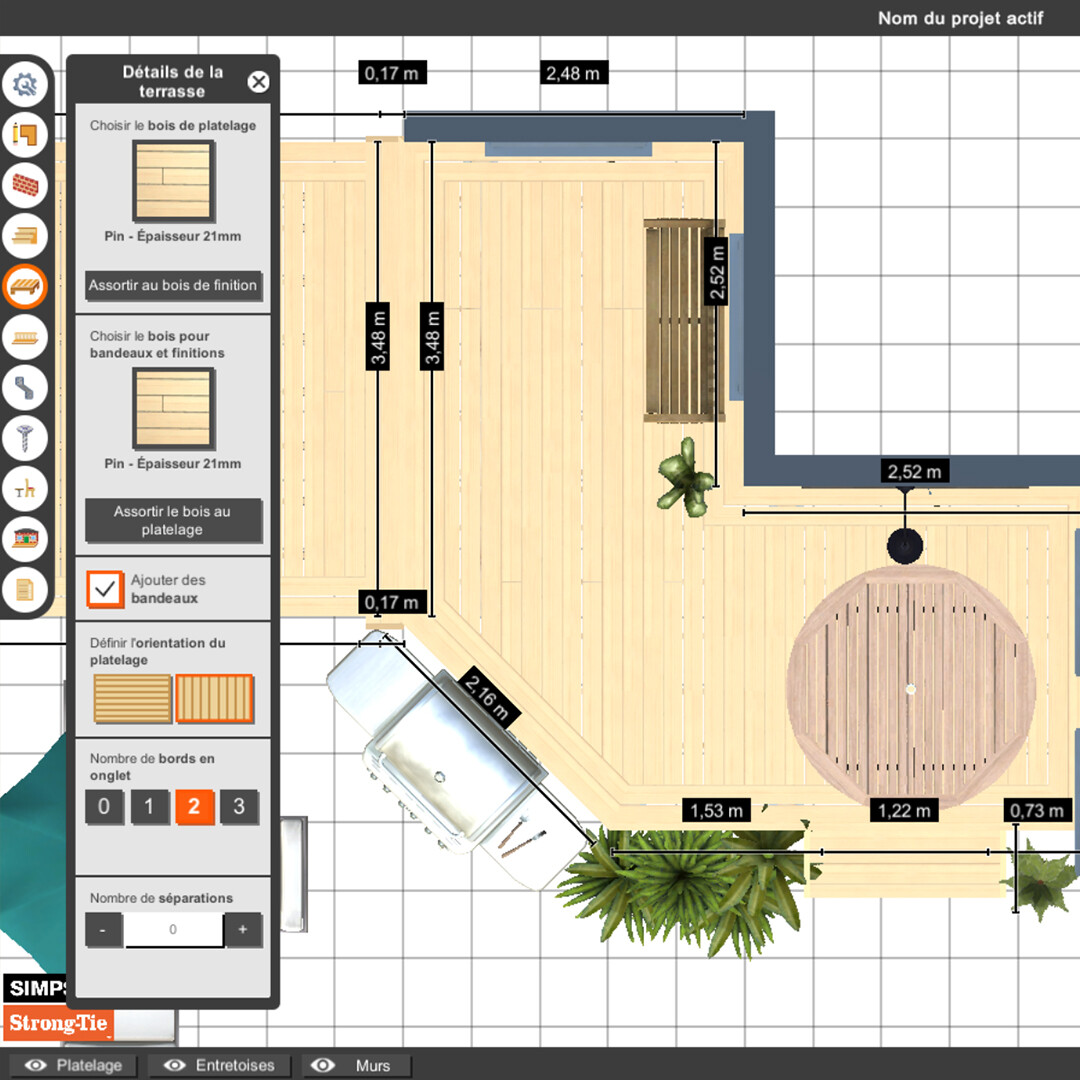Select the pencil shape drawing tool

[25, 134]
